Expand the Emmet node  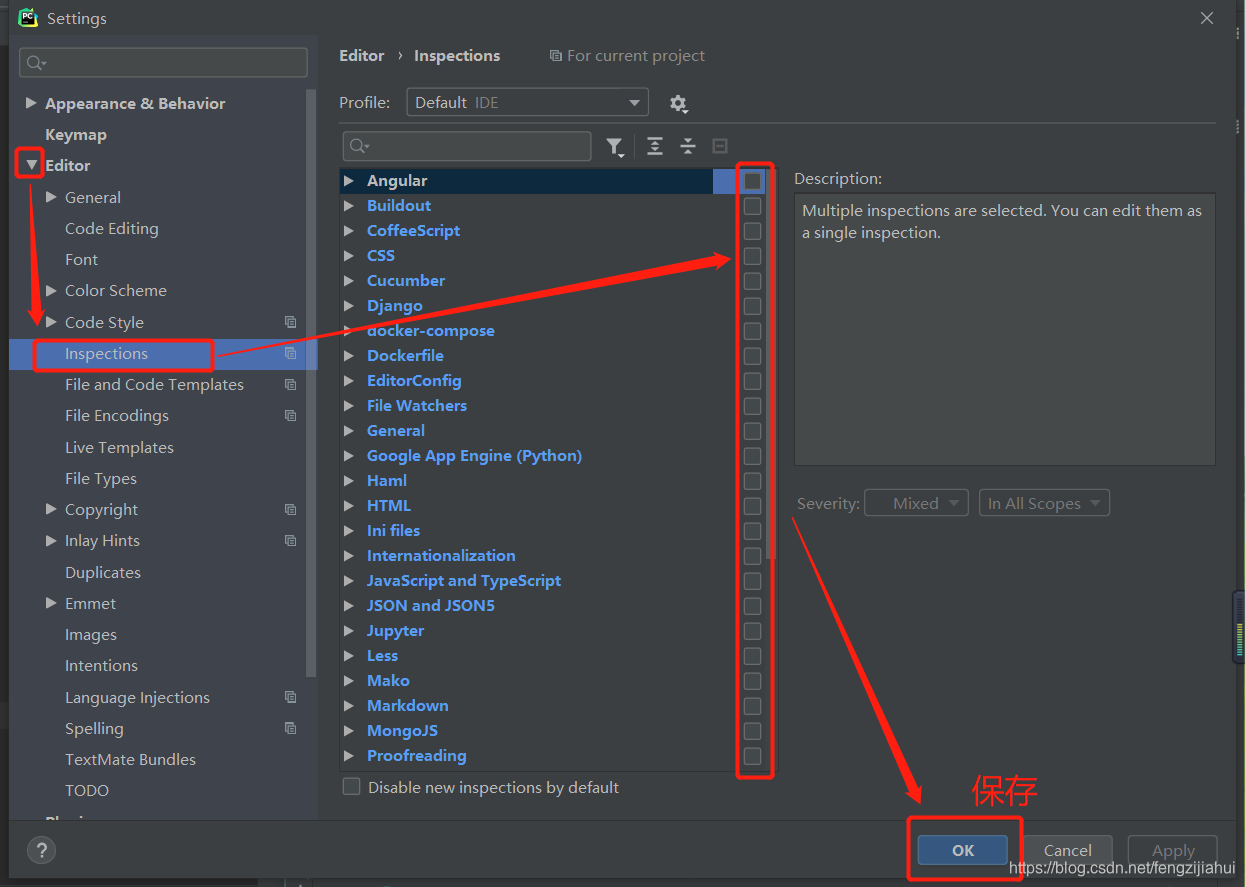(51, 603)
